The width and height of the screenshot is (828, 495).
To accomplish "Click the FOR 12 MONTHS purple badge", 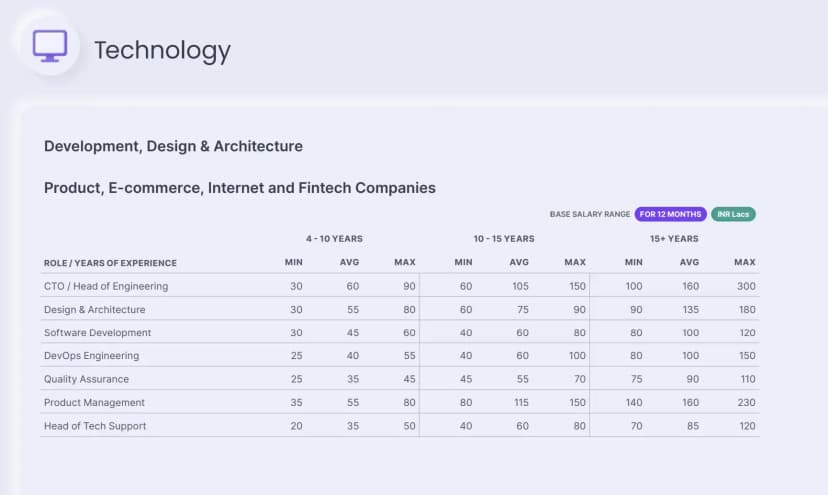I will (671, 214).
